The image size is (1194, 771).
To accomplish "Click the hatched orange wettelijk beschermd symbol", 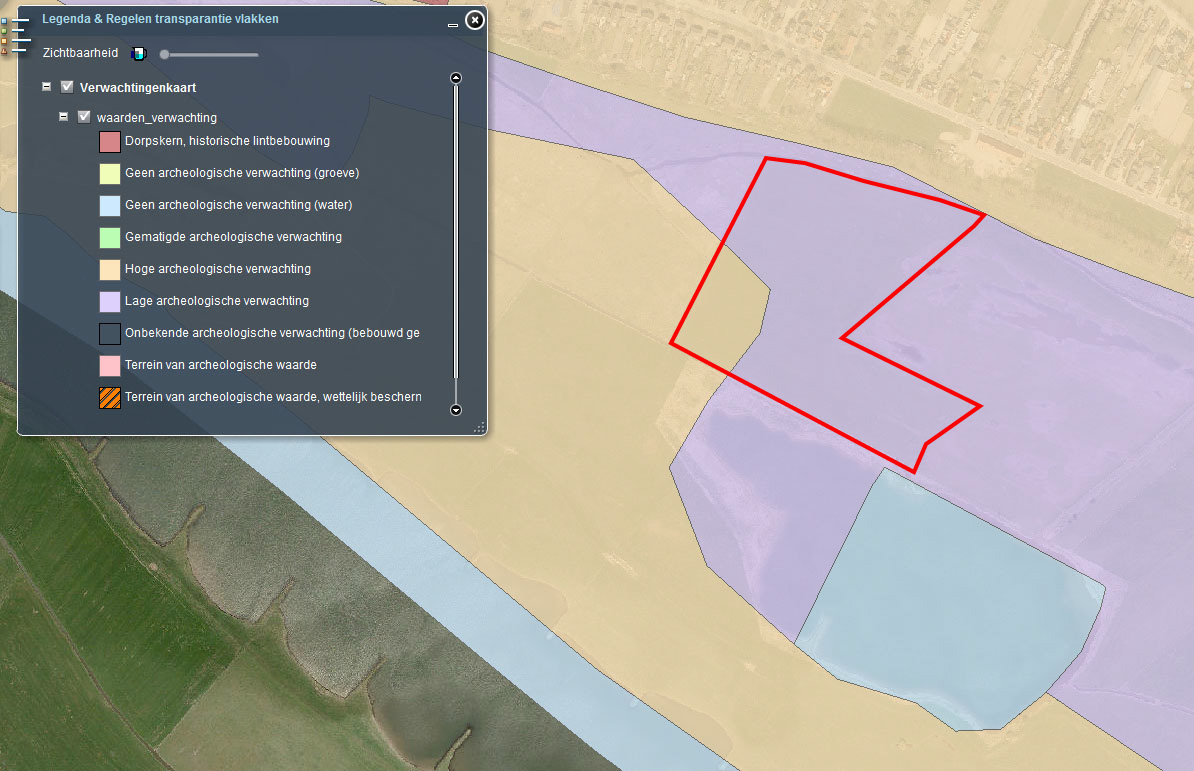I will point(110,397).
